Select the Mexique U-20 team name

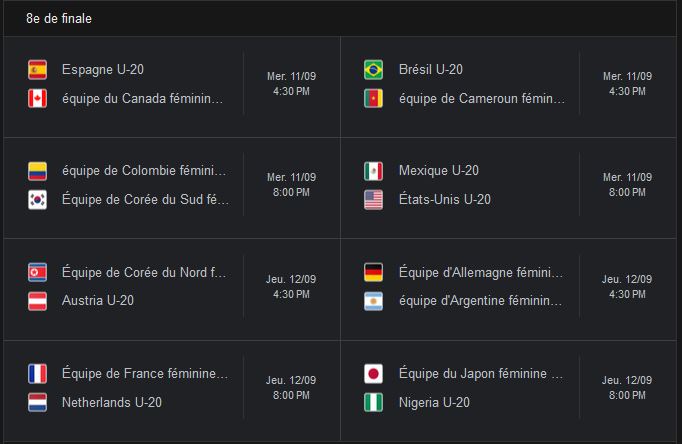pyautogui.click(x=438, y=171)
